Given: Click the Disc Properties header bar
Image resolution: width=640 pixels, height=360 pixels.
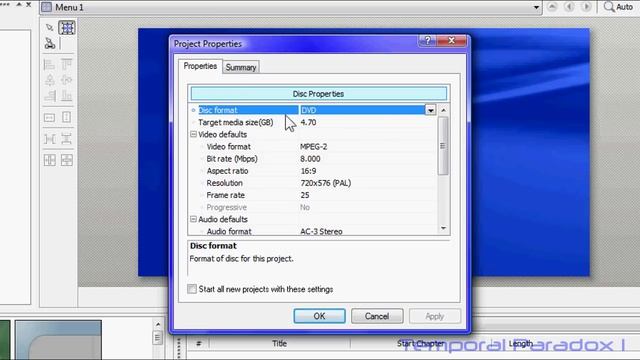Looking at the screenshot, I should (319, 94).
